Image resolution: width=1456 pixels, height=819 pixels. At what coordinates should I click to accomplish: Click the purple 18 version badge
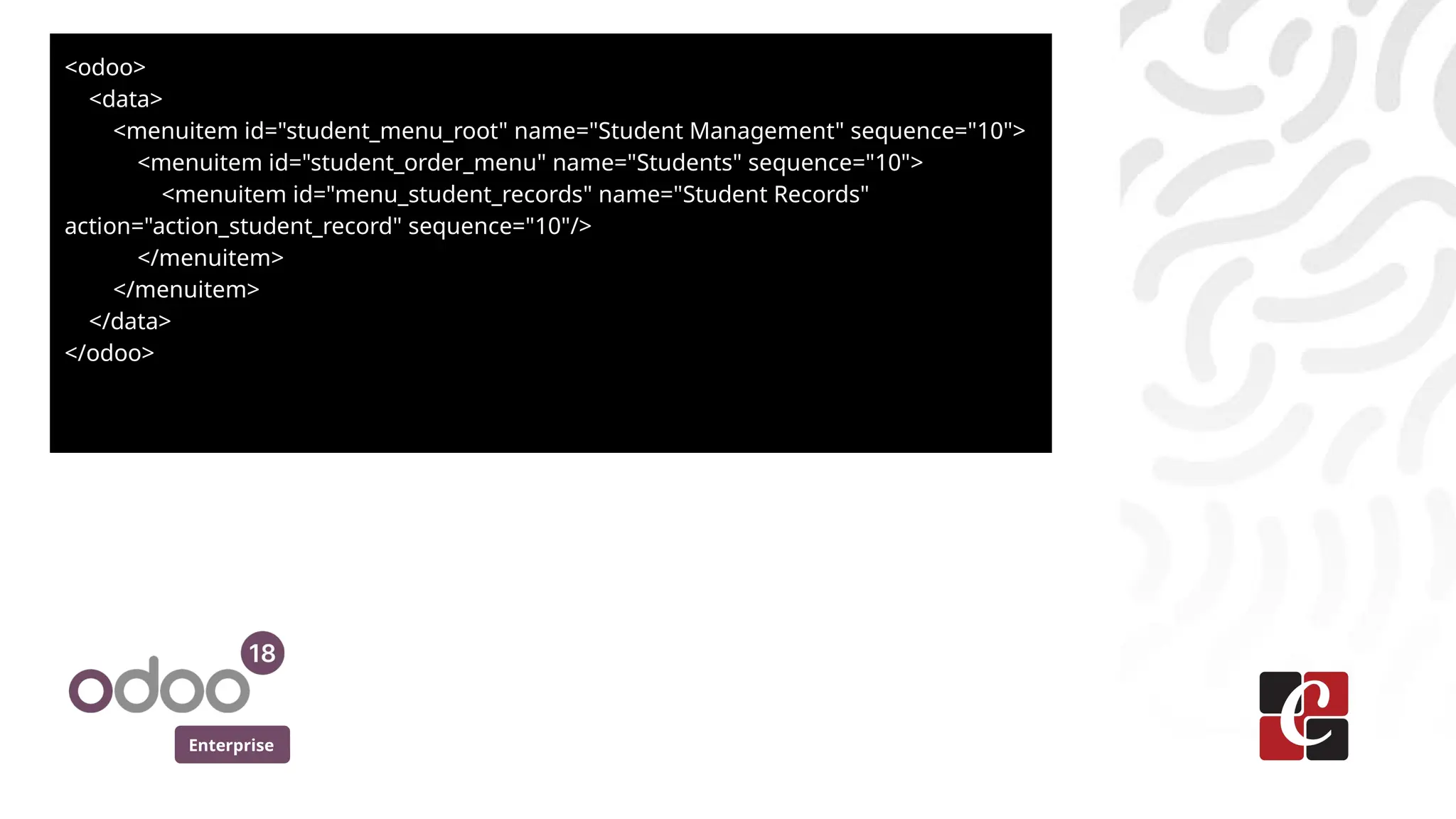262,653
